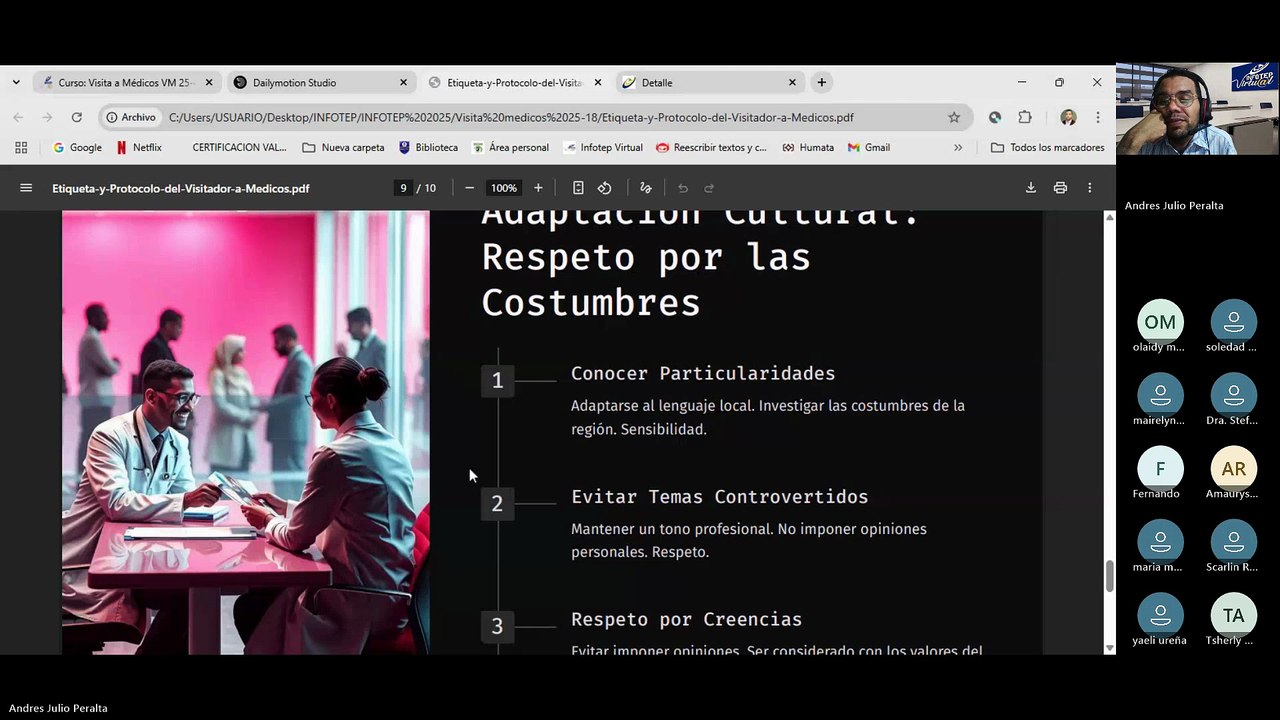Zoom in the PDF with plus button
This screenshot has height=720, width=1280.
(538, 188)
